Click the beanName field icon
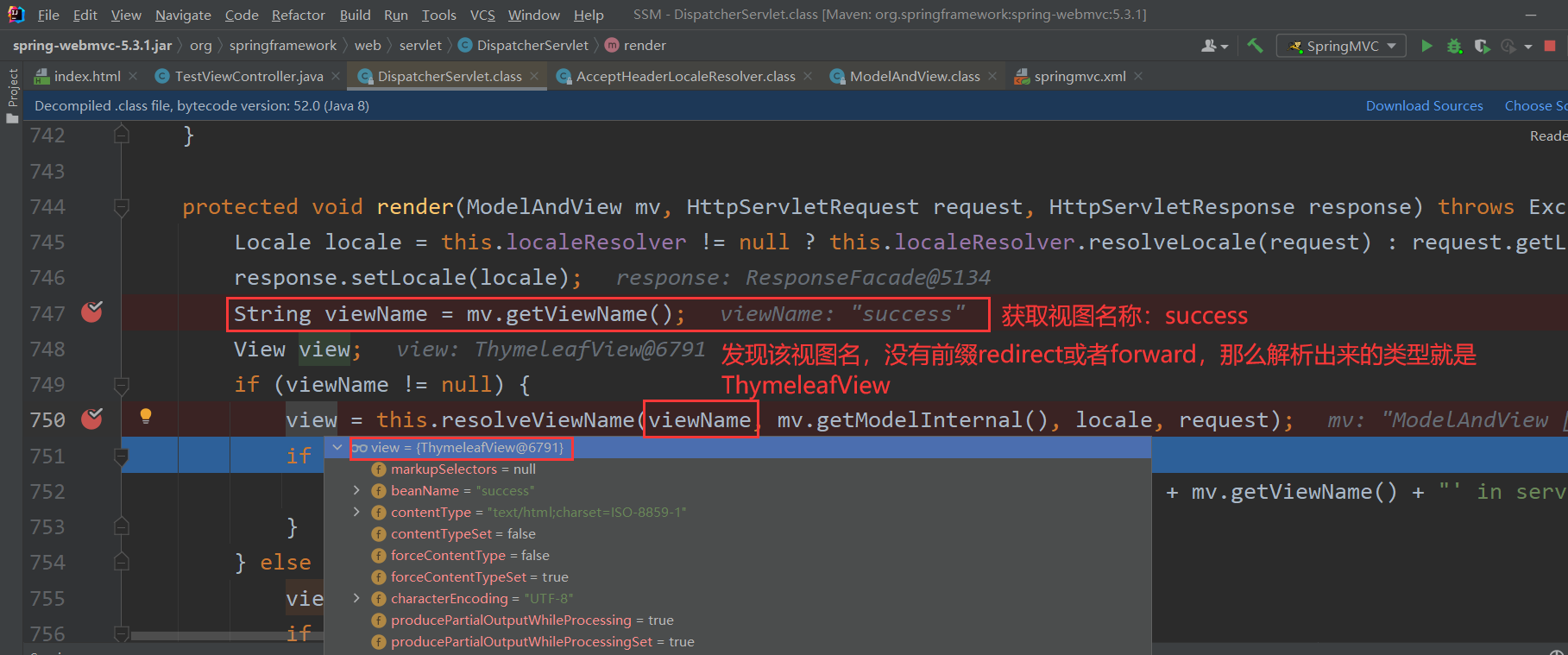Viewport: 1568px width, 655px height. coord(378,491)
